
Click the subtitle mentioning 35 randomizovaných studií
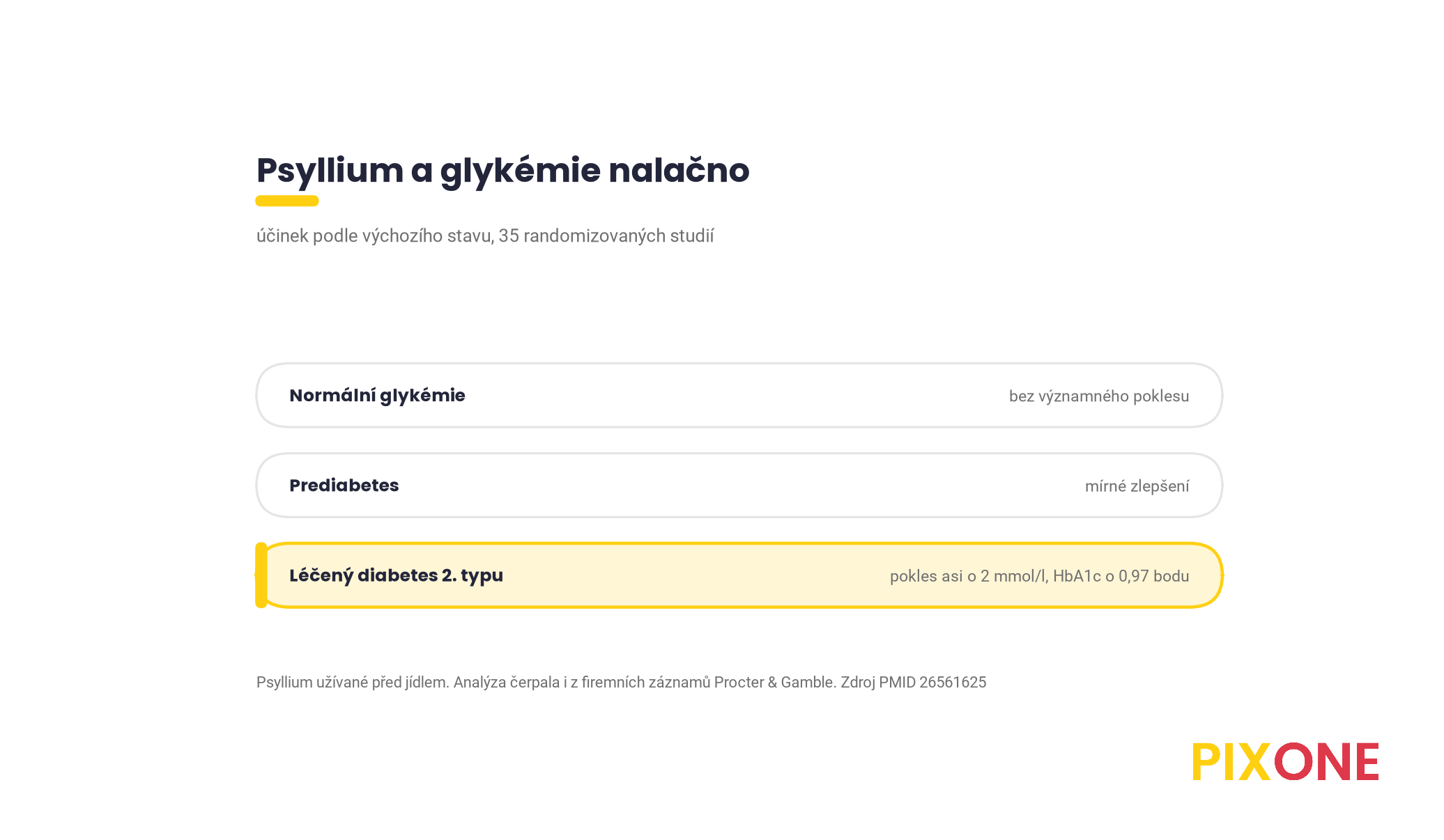485,236
